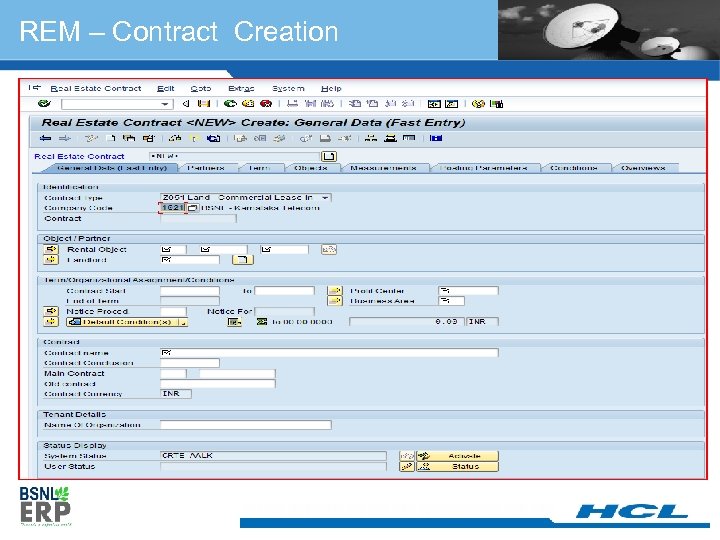Click the Profit Center input field

468,291
